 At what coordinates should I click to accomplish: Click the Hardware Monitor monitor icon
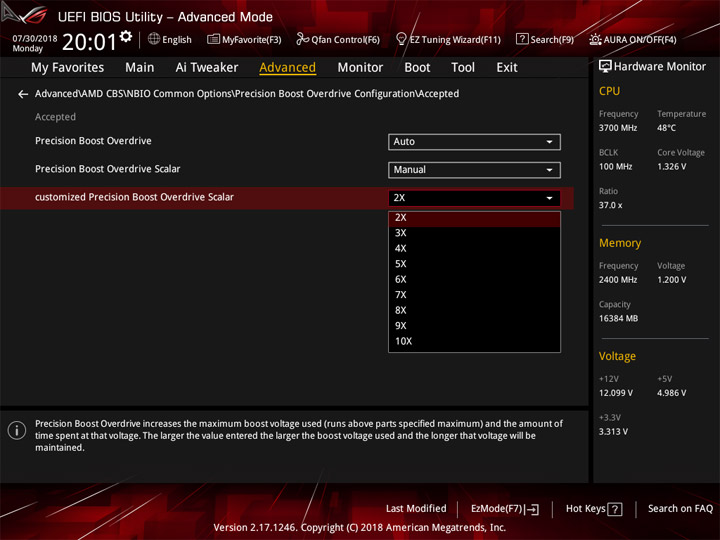click(x=605, y=67)
